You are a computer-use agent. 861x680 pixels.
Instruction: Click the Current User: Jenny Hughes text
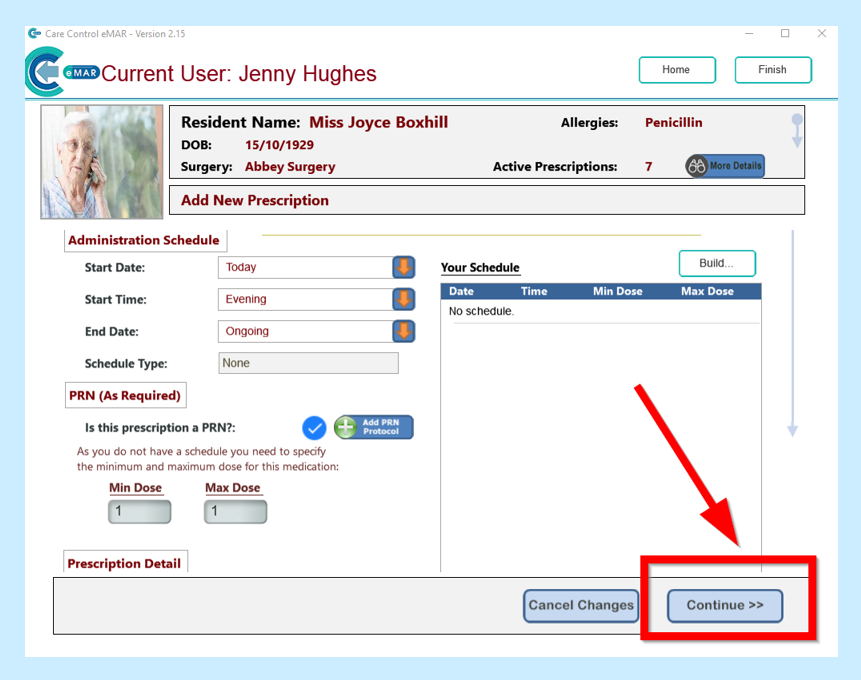239,74
